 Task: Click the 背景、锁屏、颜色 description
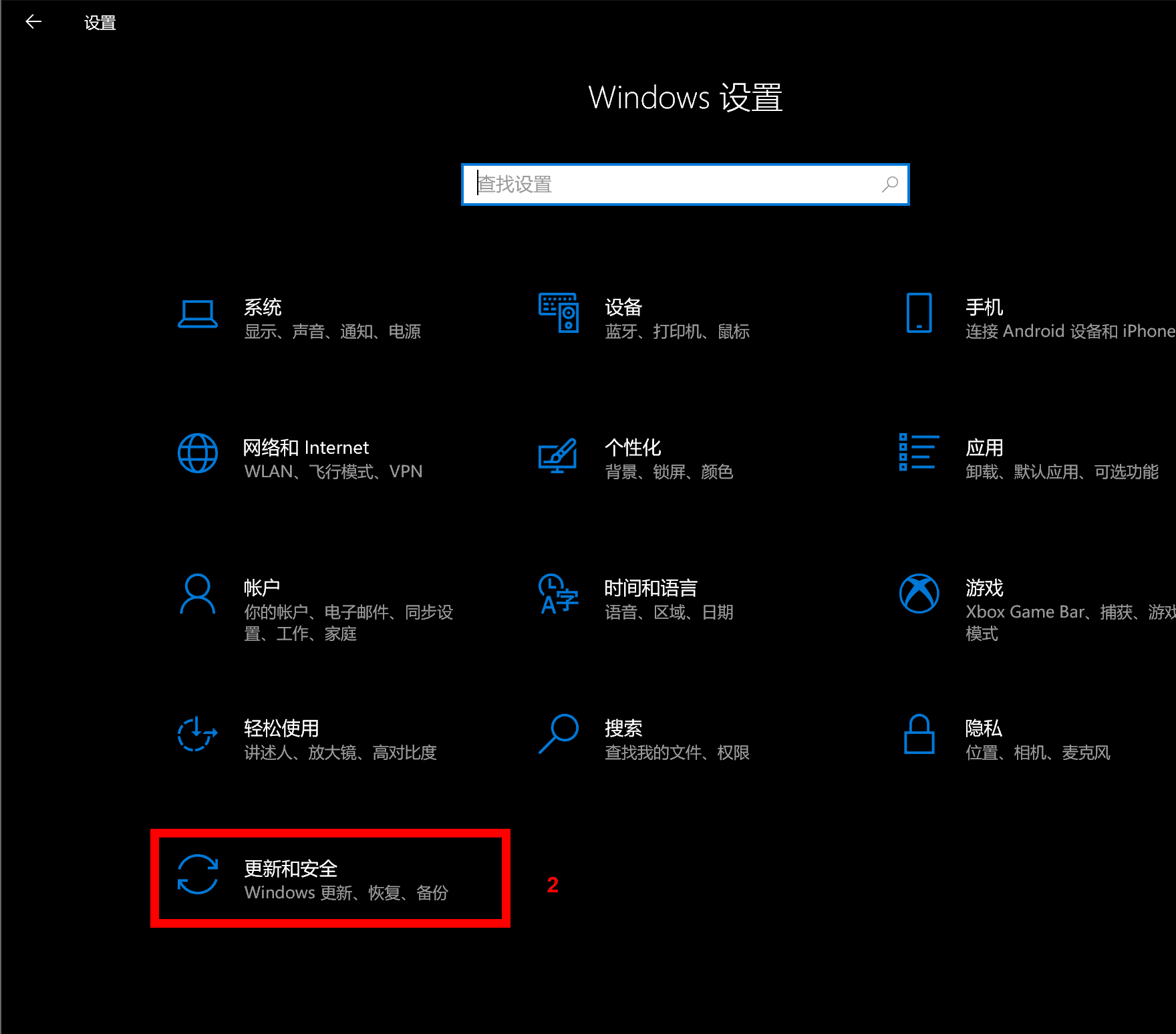coord(670,472)
